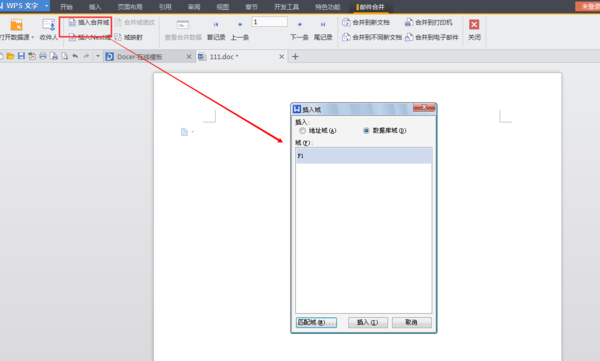Click the 插入Next域 button
The height and width of the screenshot is (361, 600).
[x=89, y=37]
